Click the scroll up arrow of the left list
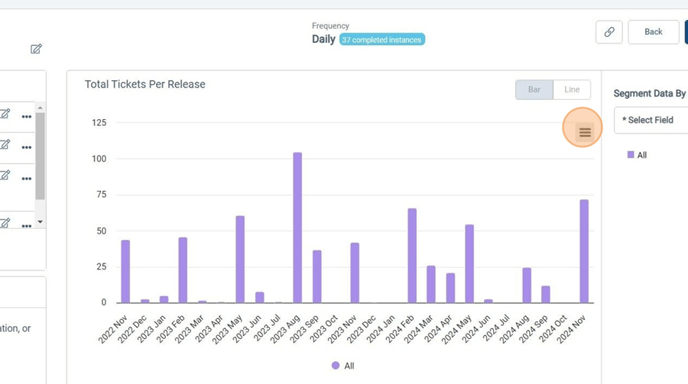 40,108
